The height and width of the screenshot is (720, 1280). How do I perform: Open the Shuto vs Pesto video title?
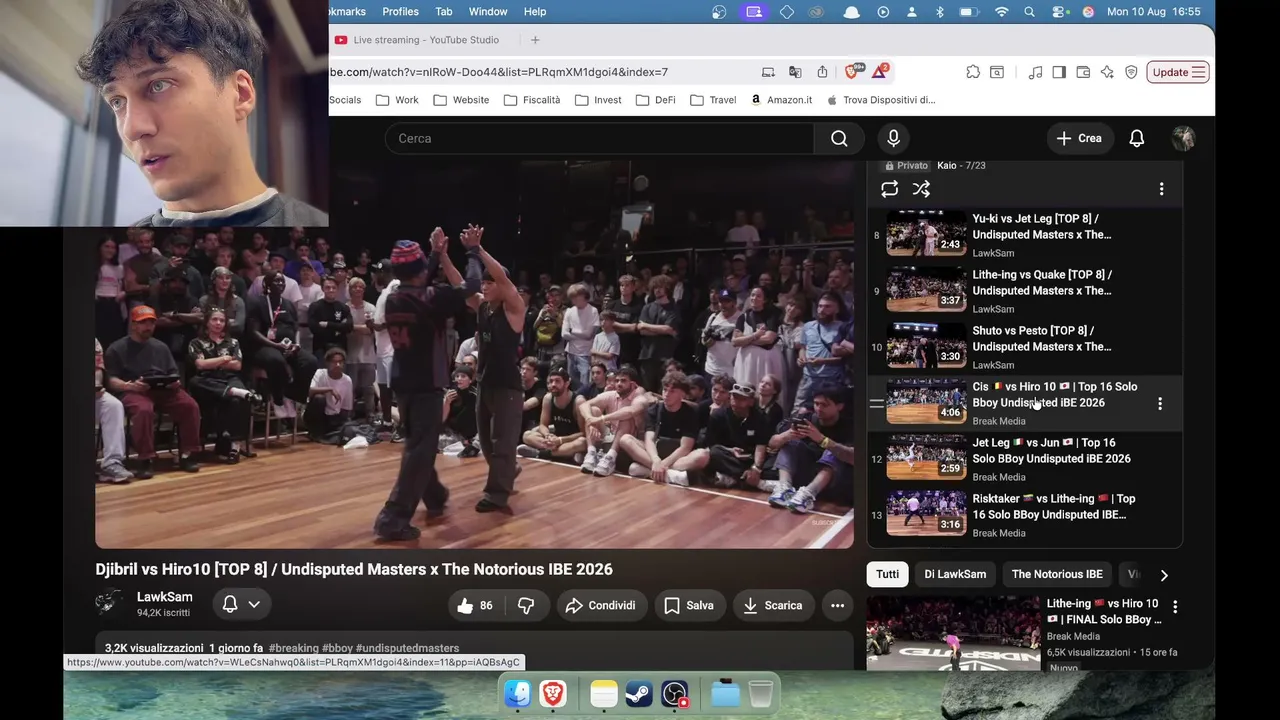pos(1042,339)
